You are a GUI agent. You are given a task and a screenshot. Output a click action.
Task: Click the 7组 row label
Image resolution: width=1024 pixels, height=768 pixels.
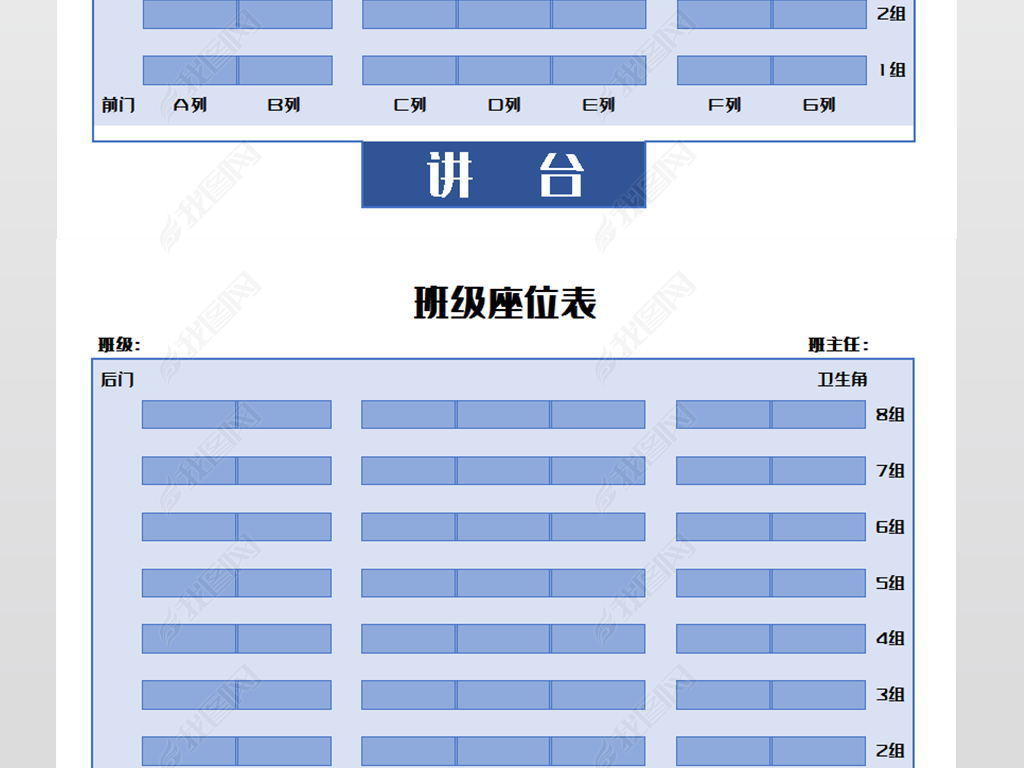(890, 470)
